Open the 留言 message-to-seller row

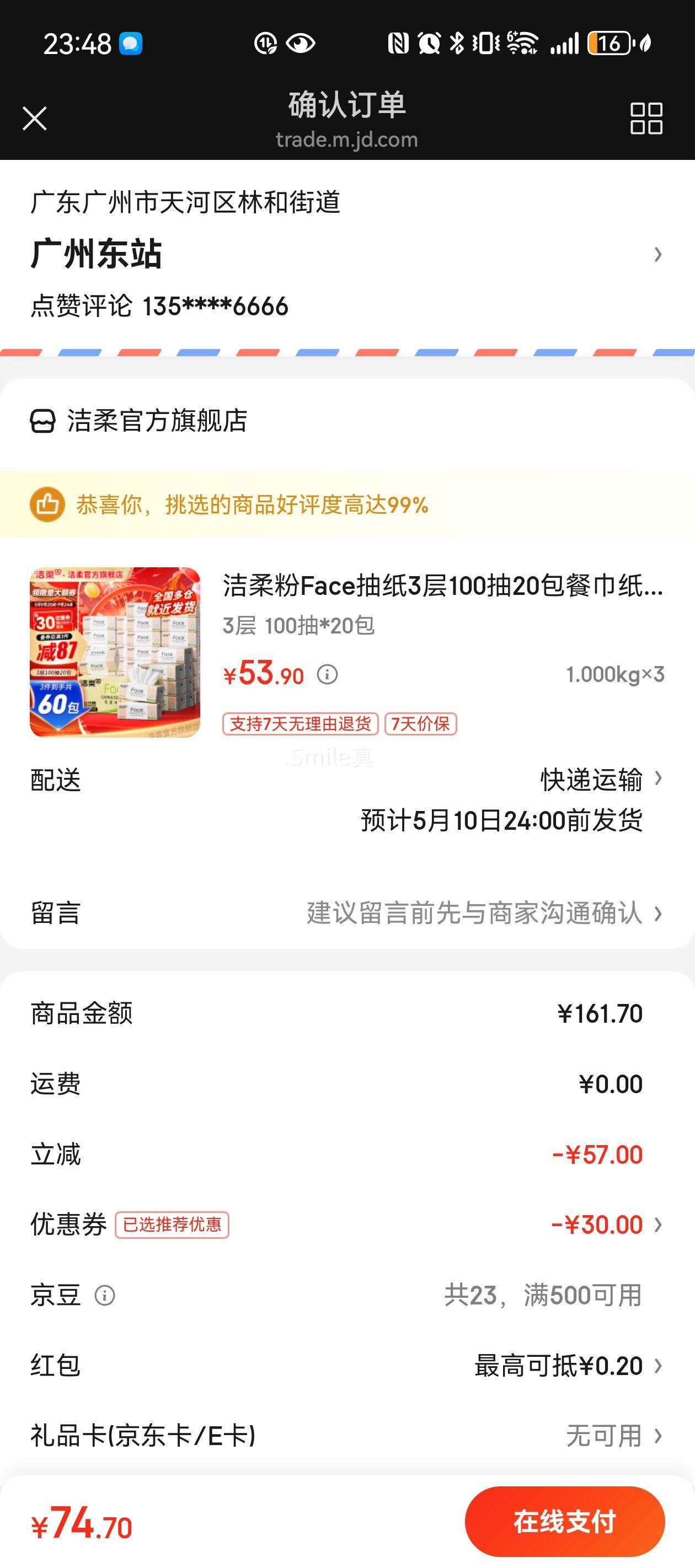click(347, 913)
